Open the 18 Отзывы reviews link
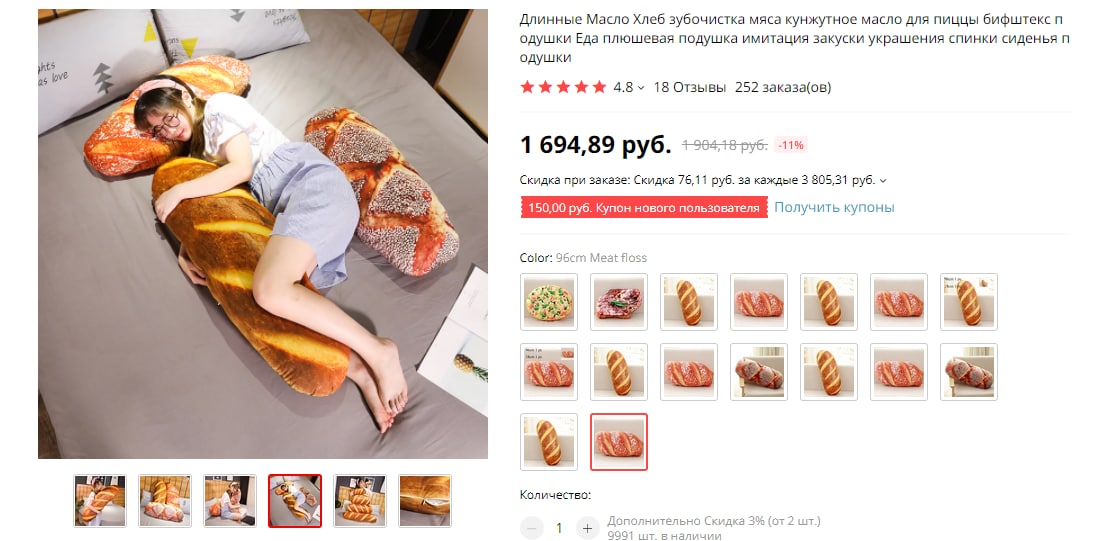The image size is (1094, 541). click(x=689, y=87)
